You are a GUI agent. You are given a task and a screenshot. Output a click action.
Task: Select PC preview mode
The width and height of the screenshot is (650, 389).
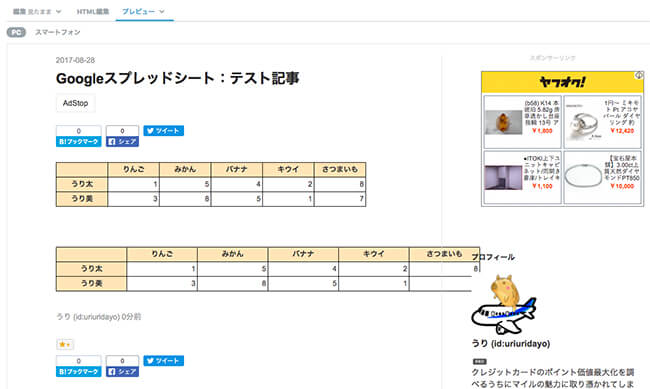click(x=16, y=32)
